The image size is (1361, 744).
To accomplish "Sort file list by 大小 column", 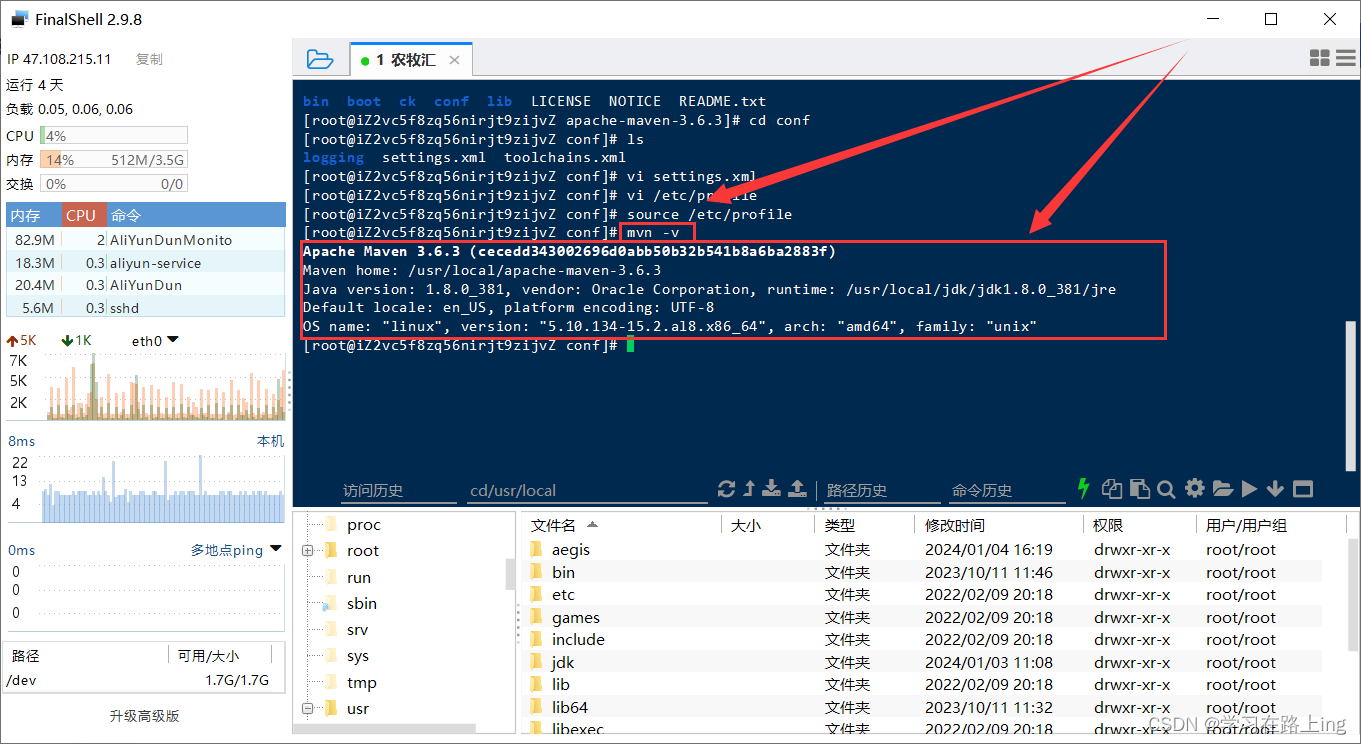I will [767, 524].
